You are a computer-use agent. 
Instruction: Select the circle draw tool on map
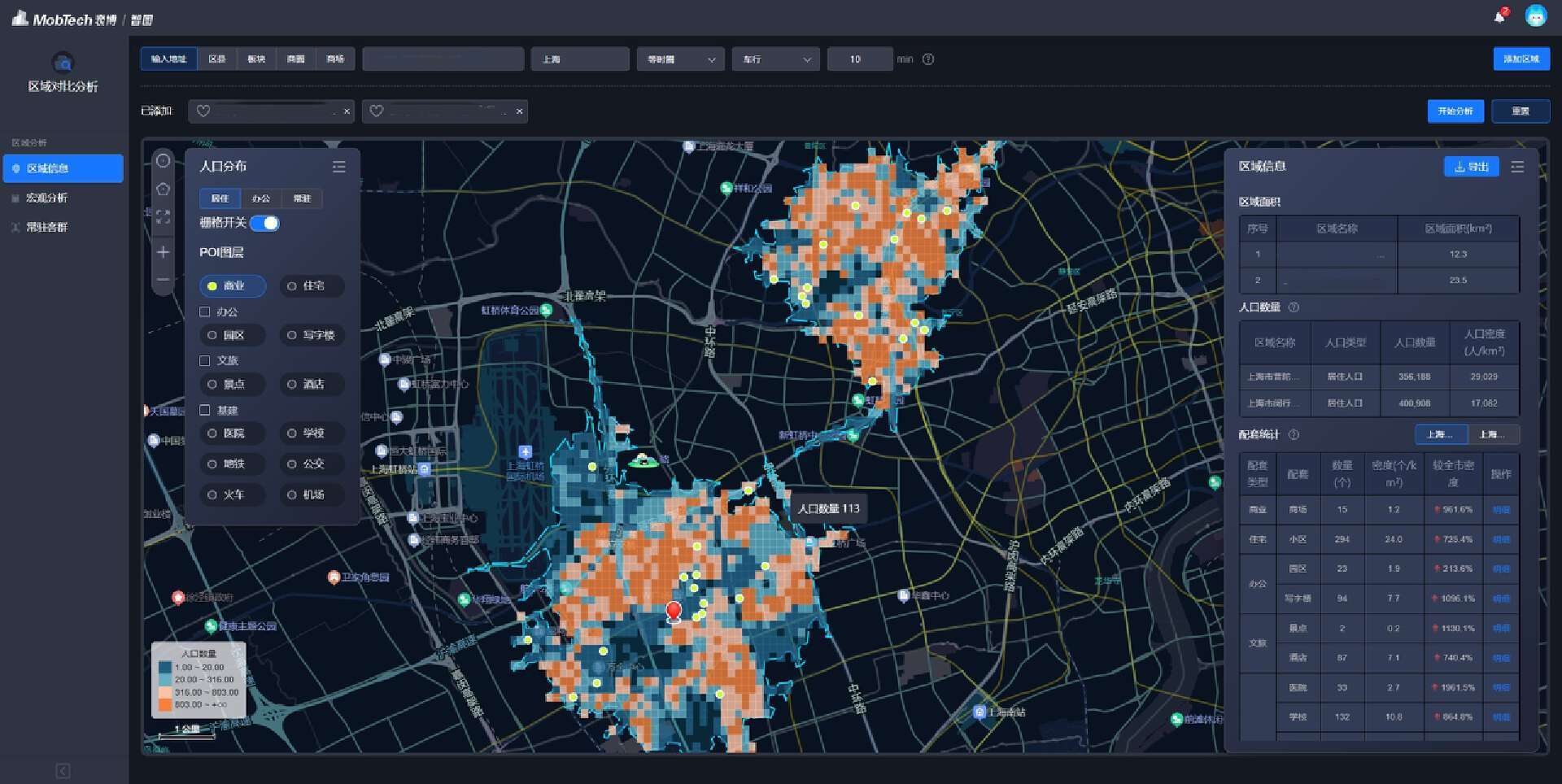pos(164,161)
